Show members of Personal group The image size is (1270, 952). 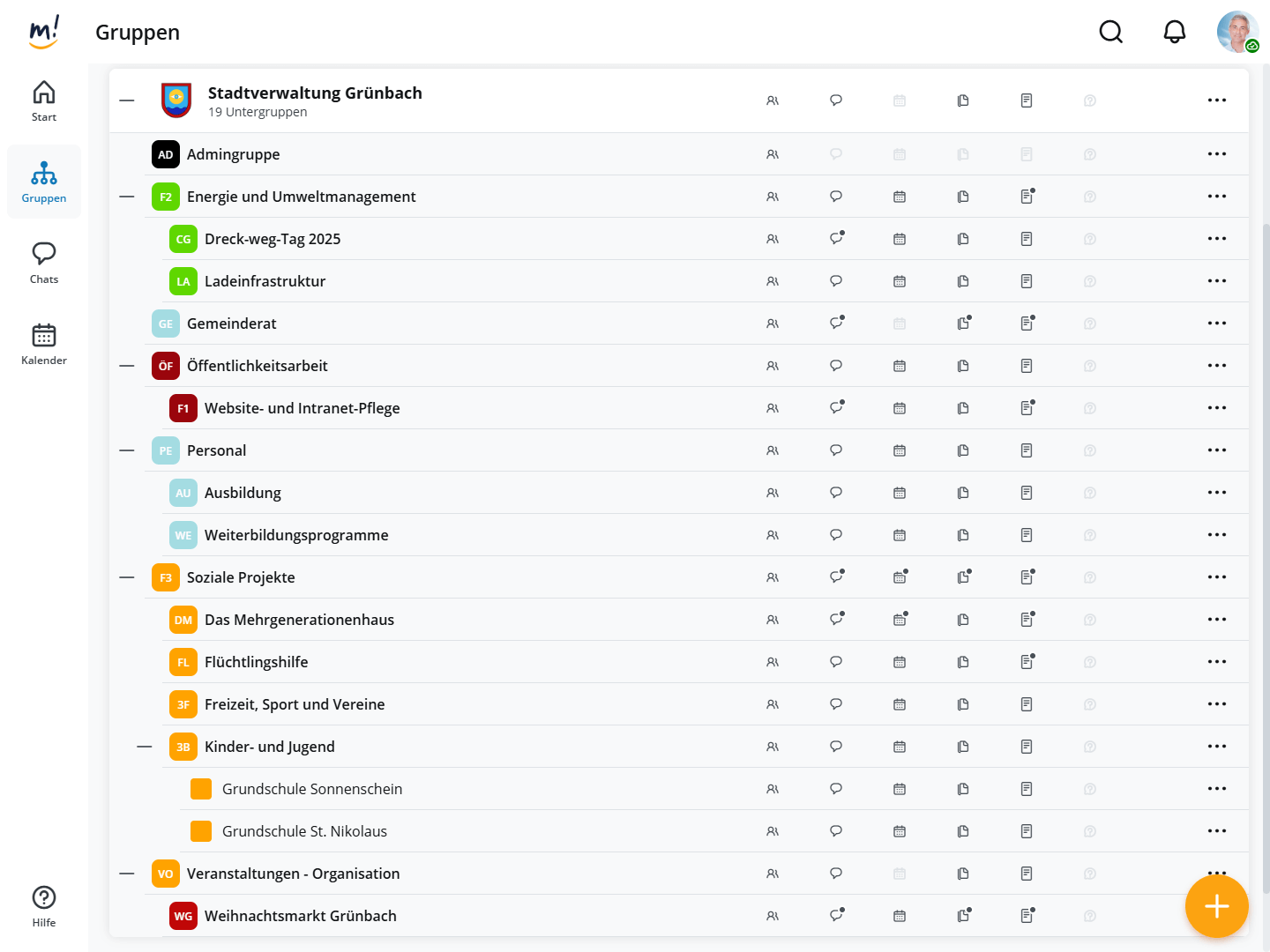coord(773,450)
